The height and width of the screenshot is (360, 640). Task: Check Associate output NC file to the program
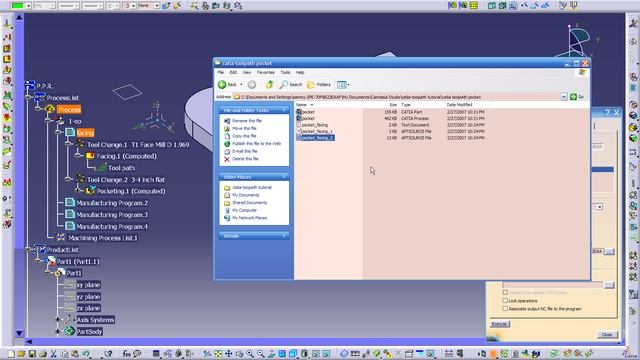click(x=505, y=309)
